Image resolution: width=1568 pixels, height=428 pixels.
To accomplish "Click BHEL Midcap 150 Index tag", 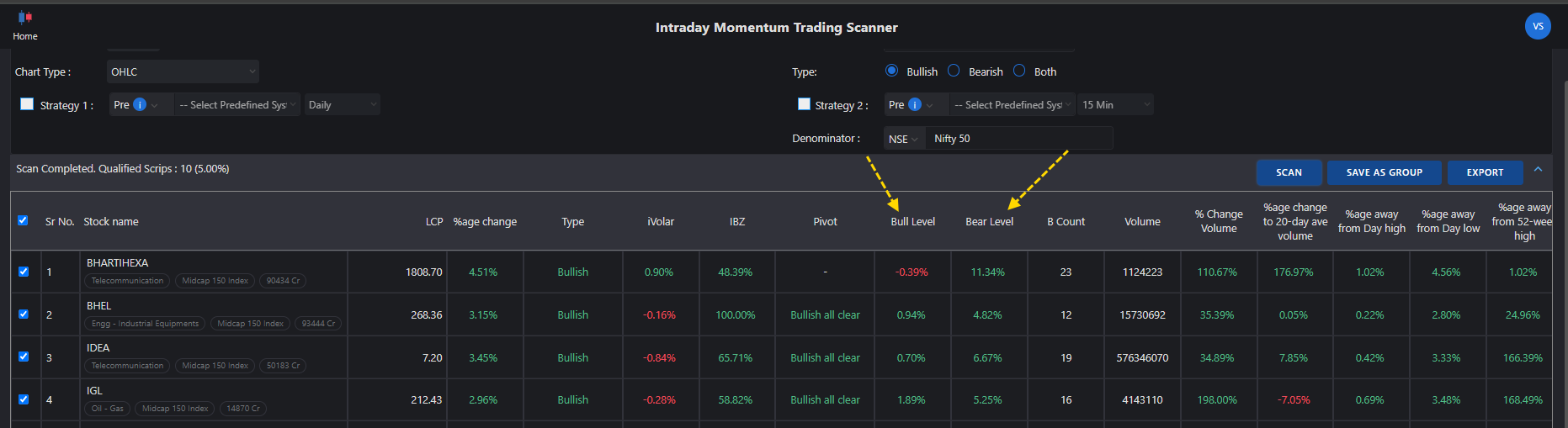I will pos(250,324).
